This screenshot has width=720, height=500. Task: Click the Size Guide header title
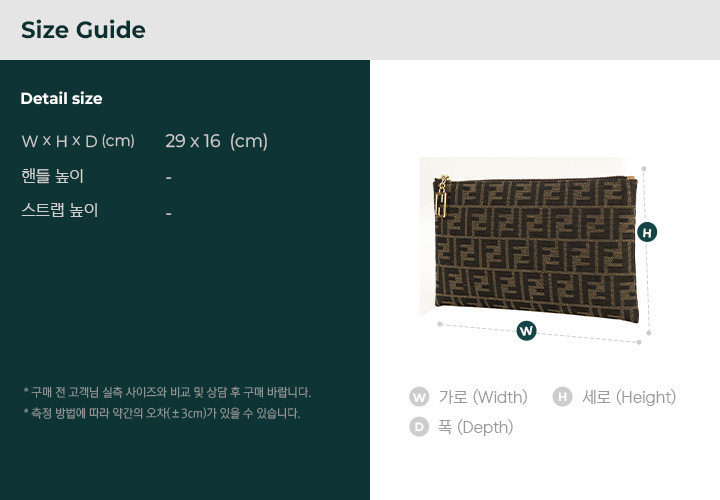pyautogui.click(x=83, y=30)
